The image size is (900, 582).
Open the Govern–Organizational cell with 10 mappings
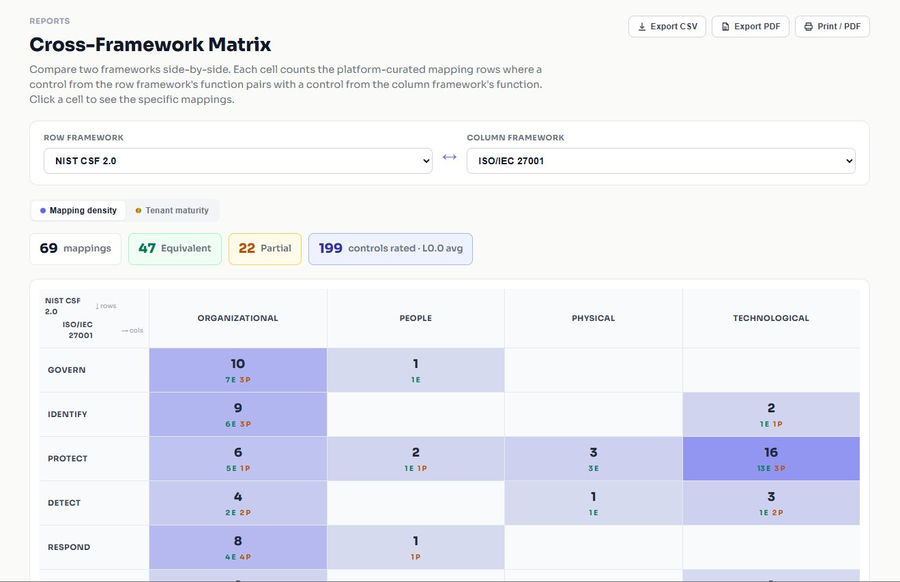(238, 370)
